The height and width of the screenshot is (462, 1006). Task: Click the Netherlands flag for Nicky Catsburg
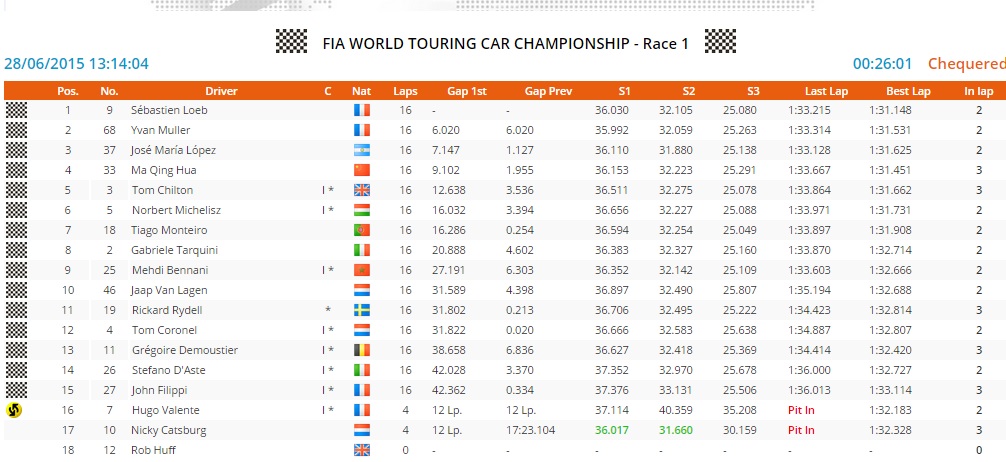coord(361,430)
